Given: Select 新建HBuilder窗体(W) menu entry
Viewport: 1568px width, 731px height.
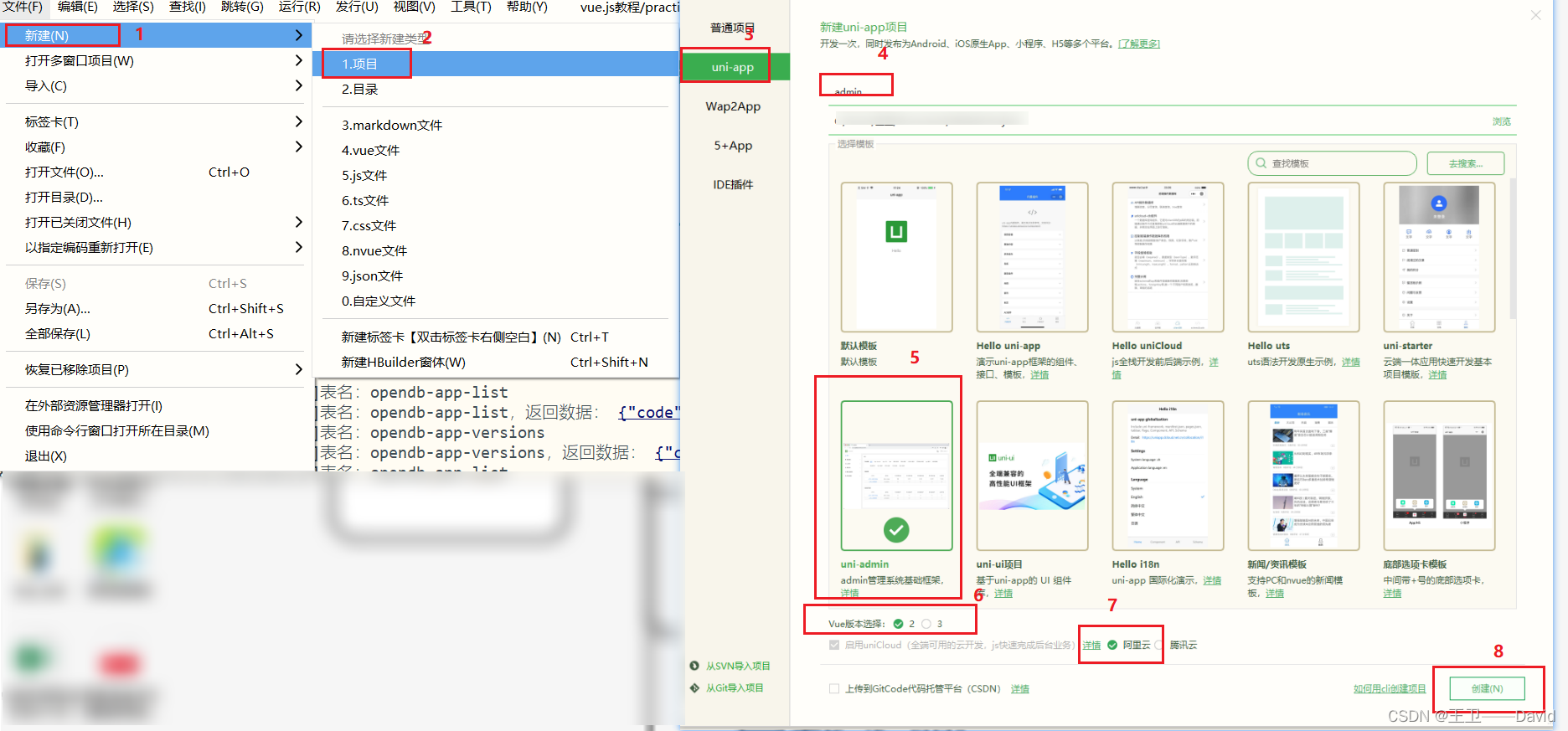Looking at the screenshot, I should coord(496,362).
